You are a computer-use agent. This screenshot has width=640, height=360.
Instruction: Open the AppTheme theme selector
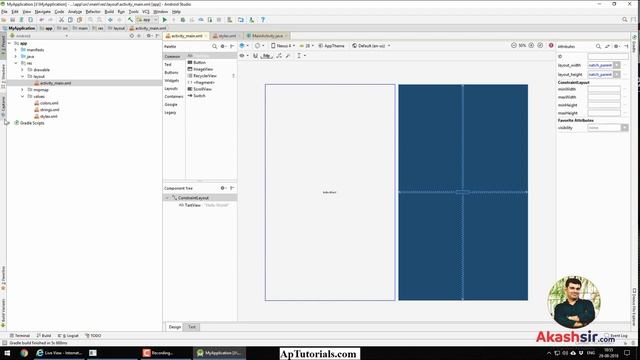click(x=331, y=46)
